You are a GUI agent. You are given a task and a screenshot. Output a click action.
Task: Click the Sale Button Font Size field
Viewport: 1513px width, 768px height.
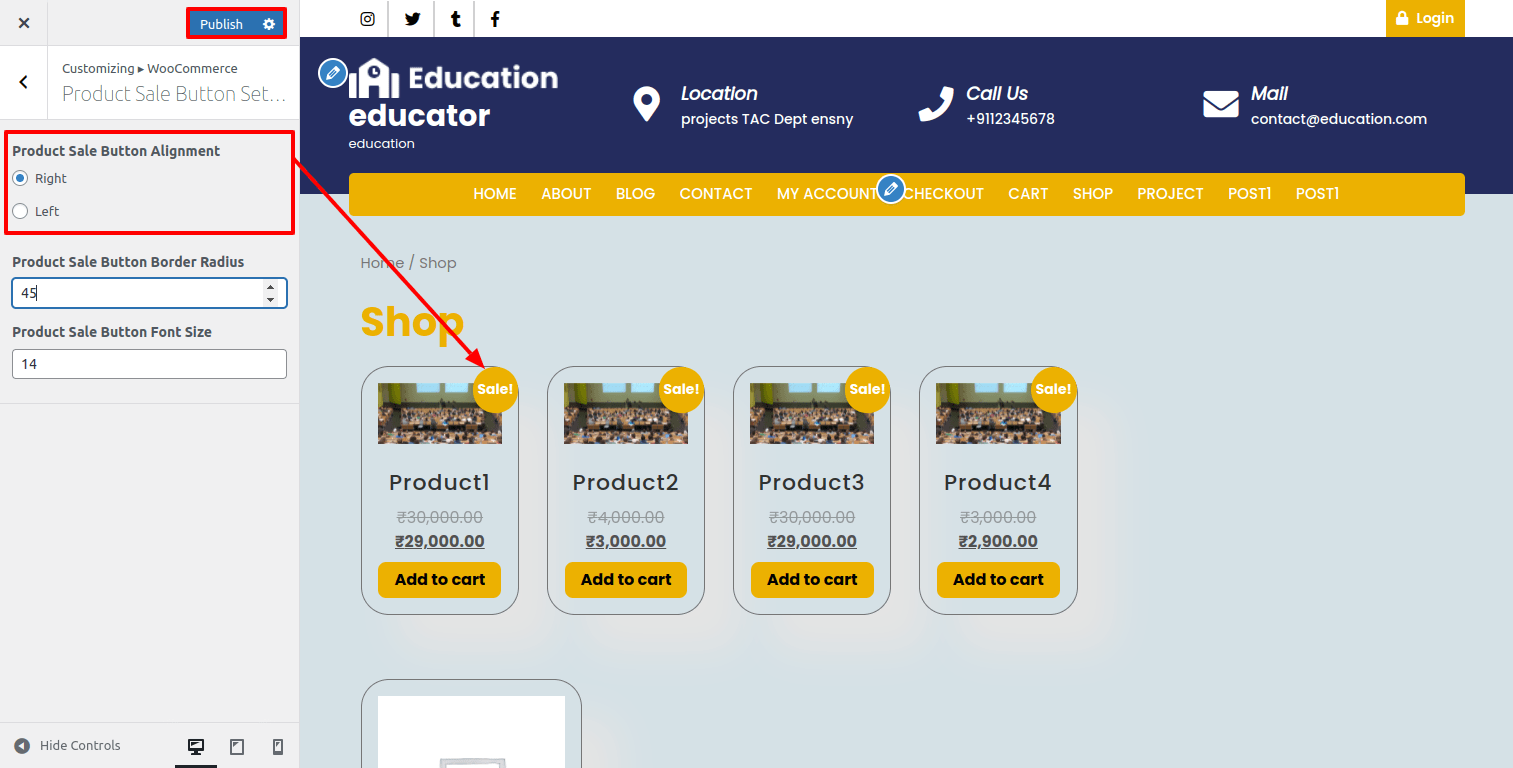coord(149,364)
